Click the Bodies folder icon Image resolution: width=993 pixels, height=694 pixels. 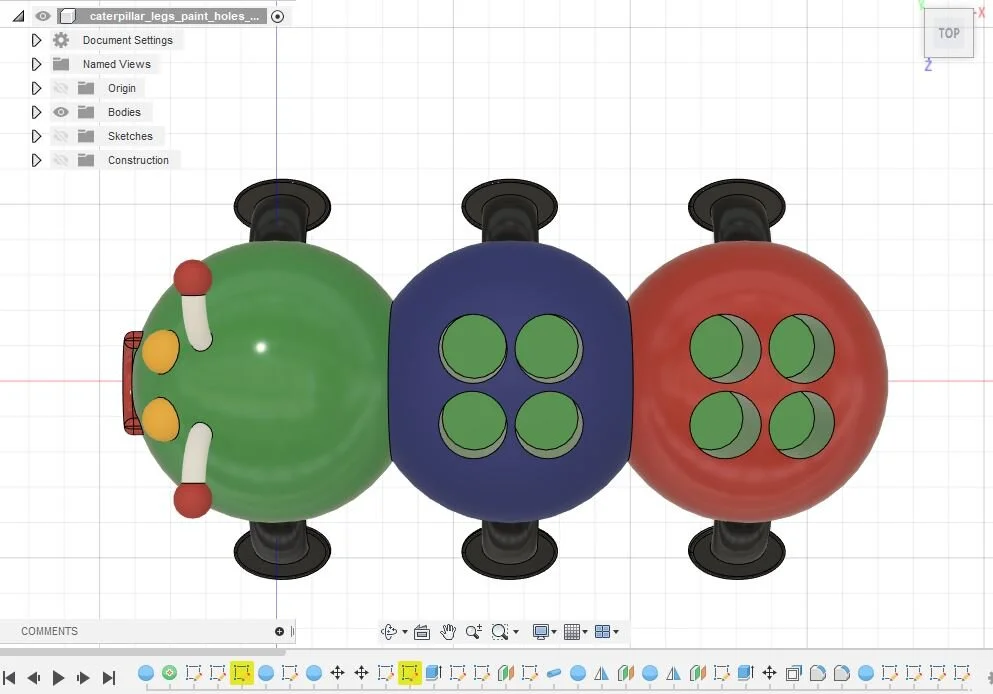tap(85, 112)
